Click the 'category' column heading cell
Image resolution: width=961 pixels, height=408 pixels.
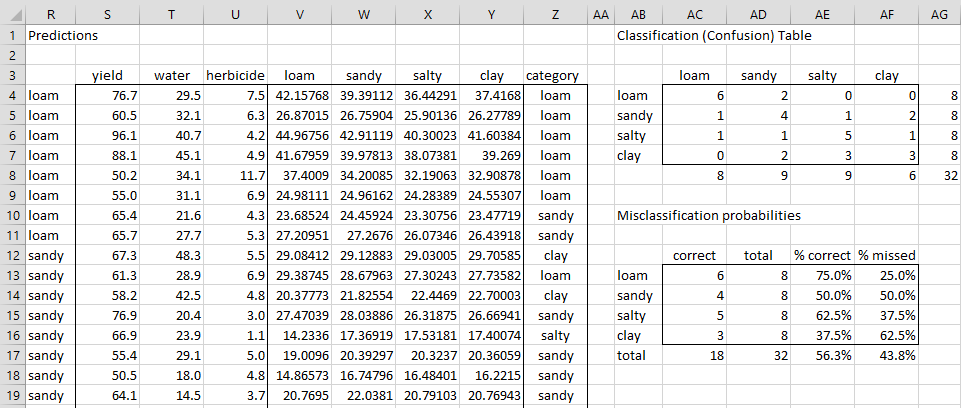pyautogui.click(x=555, y=76)
